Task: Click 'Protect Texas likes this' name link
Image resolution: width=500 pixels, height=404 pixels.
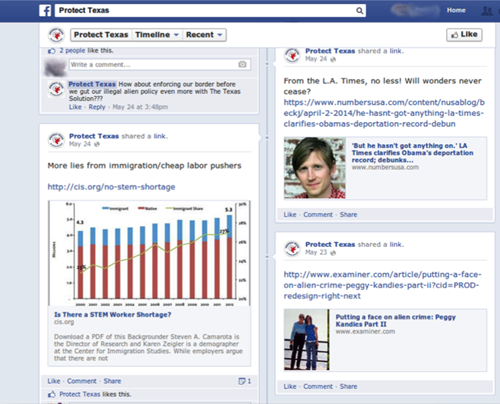Action: (80, 394)
